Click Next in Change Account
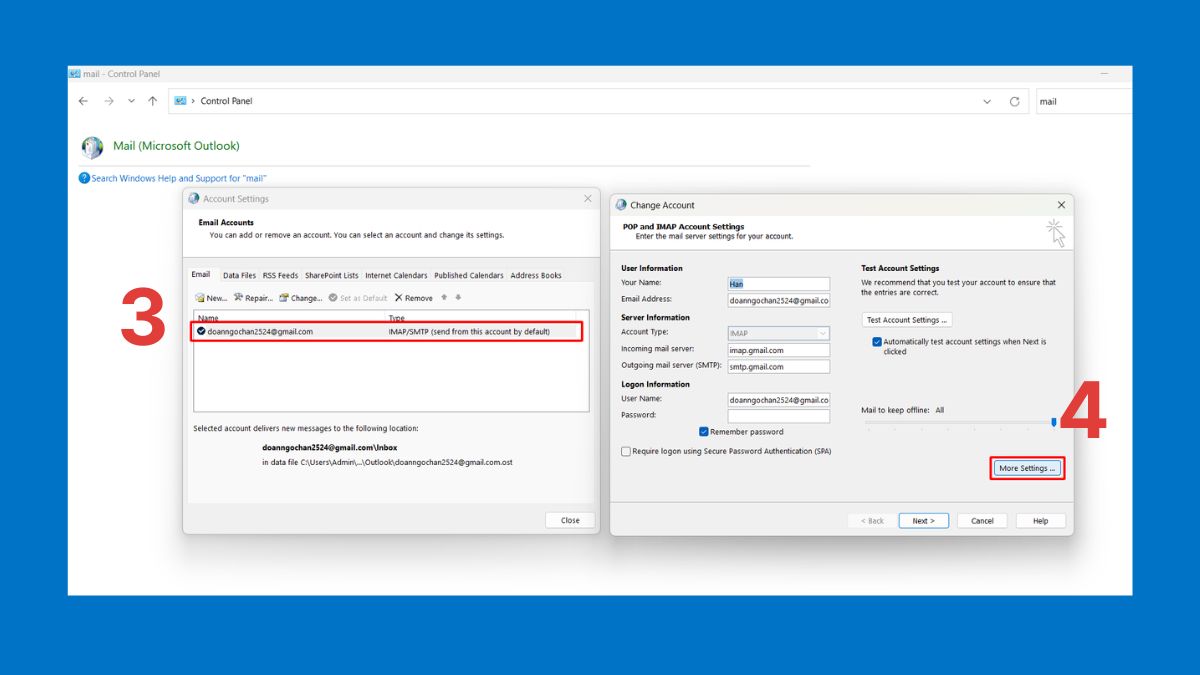 (923, 521)
